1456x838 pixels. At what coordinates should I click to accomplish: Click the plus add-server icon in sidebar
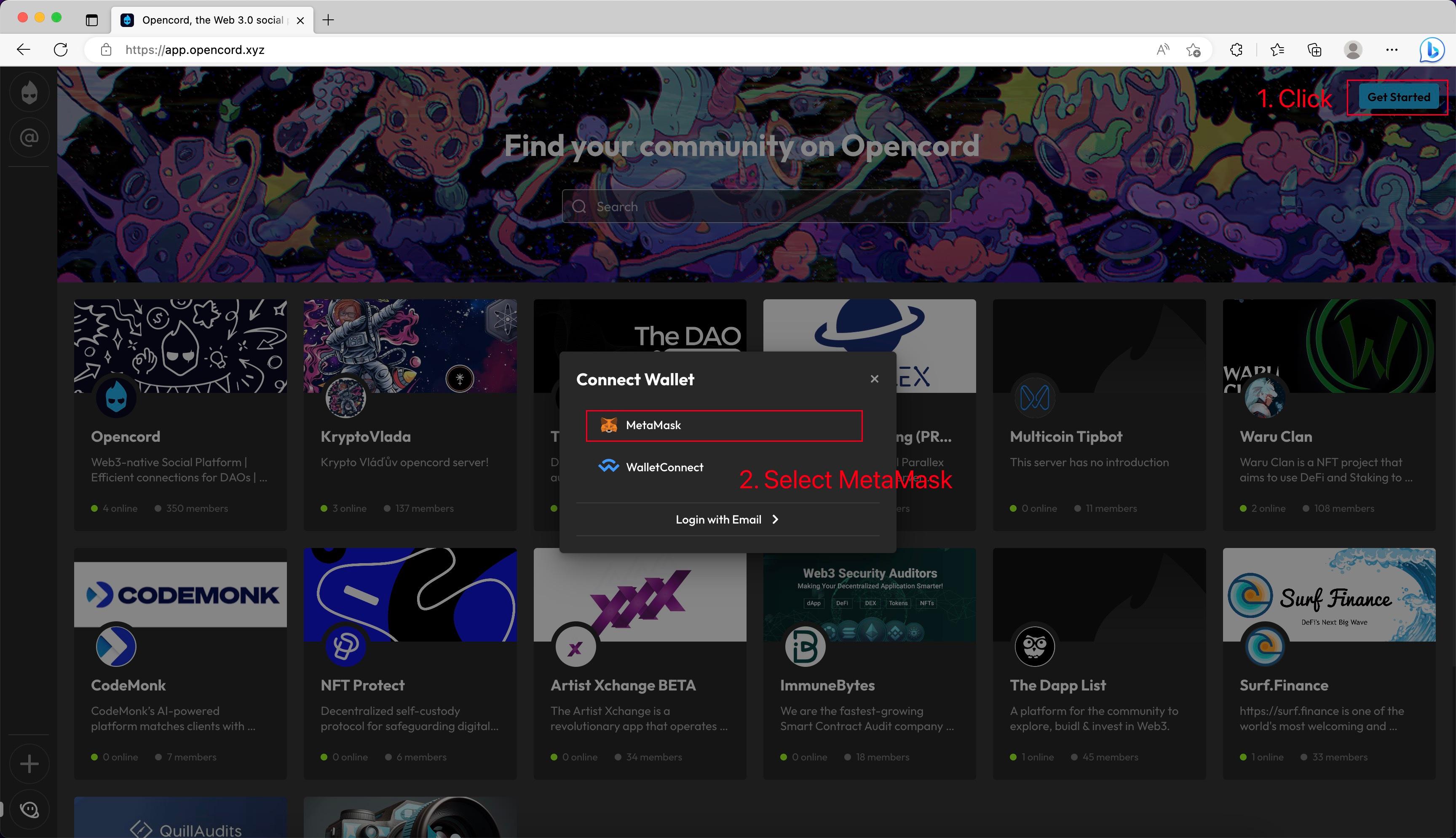click(x=29, y=764)
